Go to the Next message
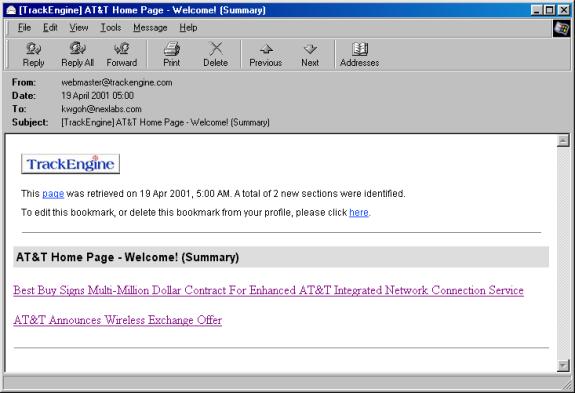 click(310, 55)
